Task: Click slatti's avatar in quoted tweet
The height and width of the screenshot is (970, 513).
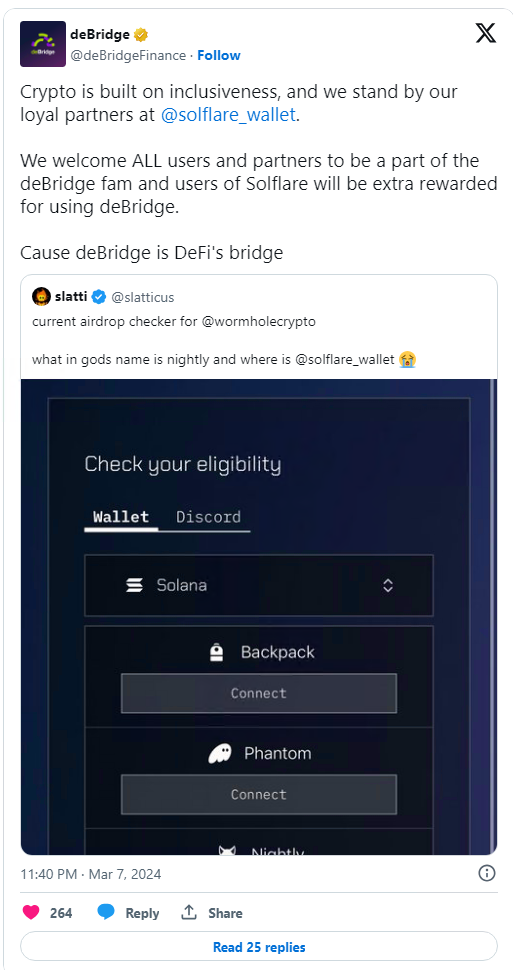Action: (x=41, y=297)
